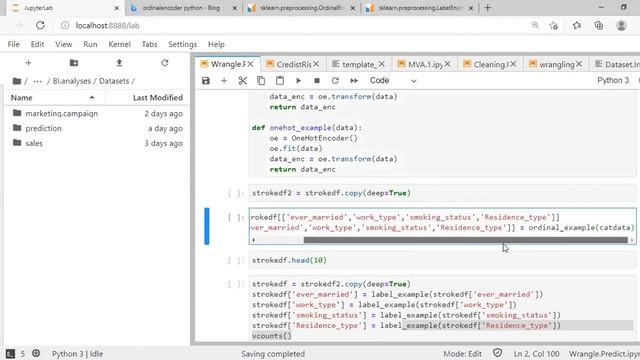Copy the selected cells icon

[261, 80]
